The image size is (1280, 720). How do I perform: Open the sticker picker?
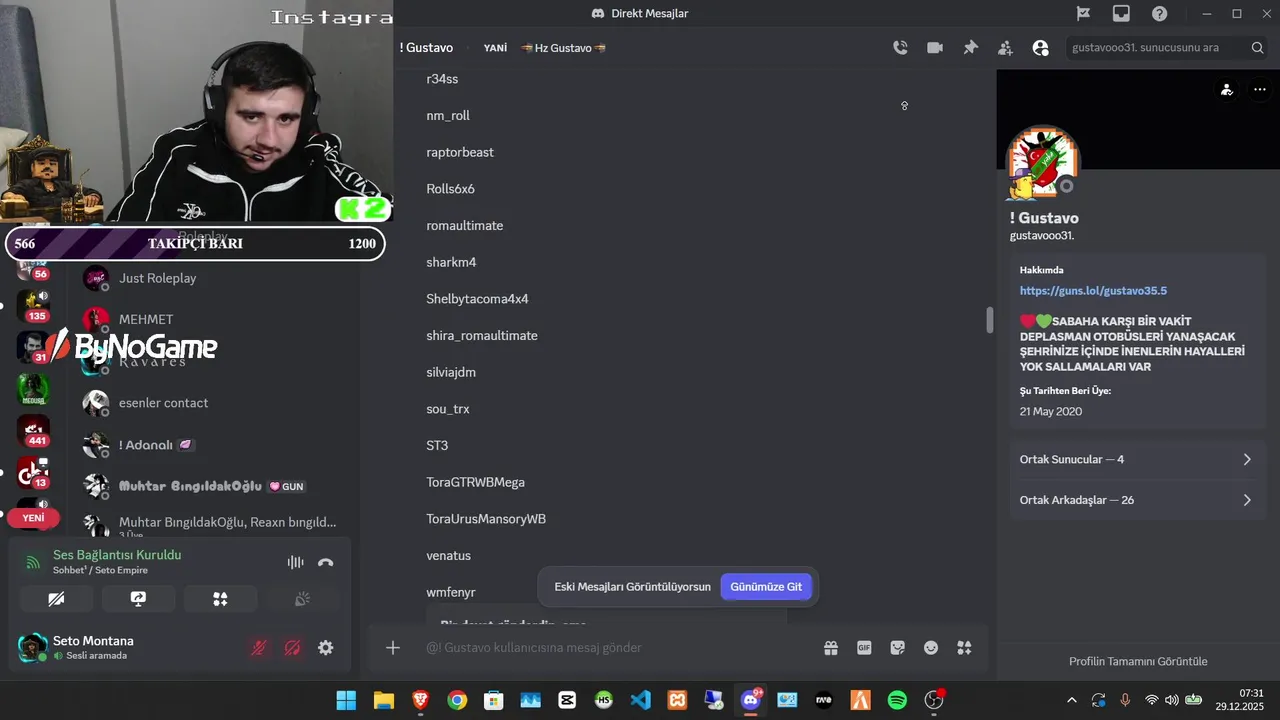pos(897,648)
